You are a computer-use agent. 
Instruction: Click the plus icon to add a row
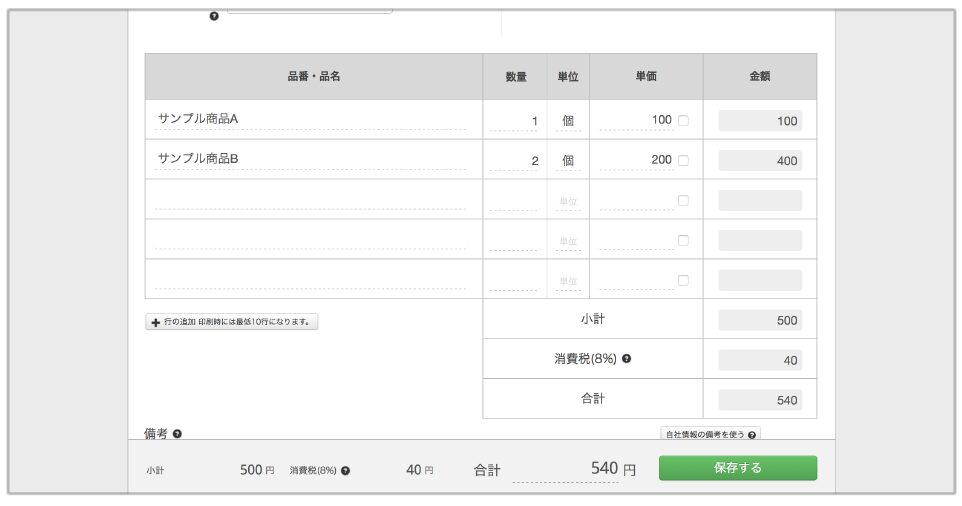[x=155, y=322]
